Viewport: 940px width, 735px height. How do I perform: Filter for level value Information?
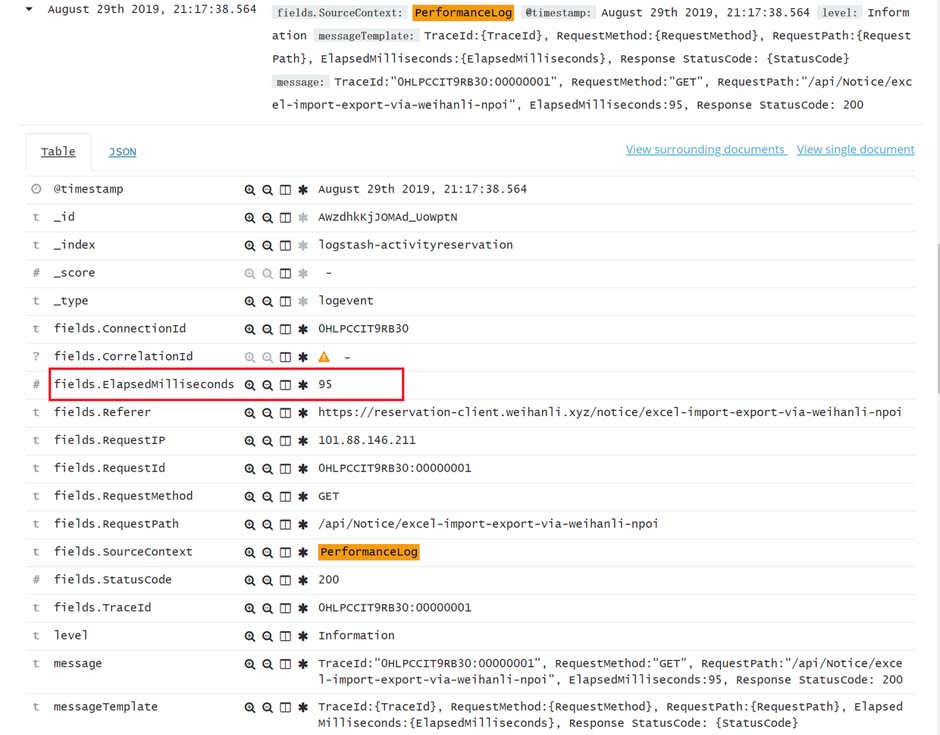(249, 636)
